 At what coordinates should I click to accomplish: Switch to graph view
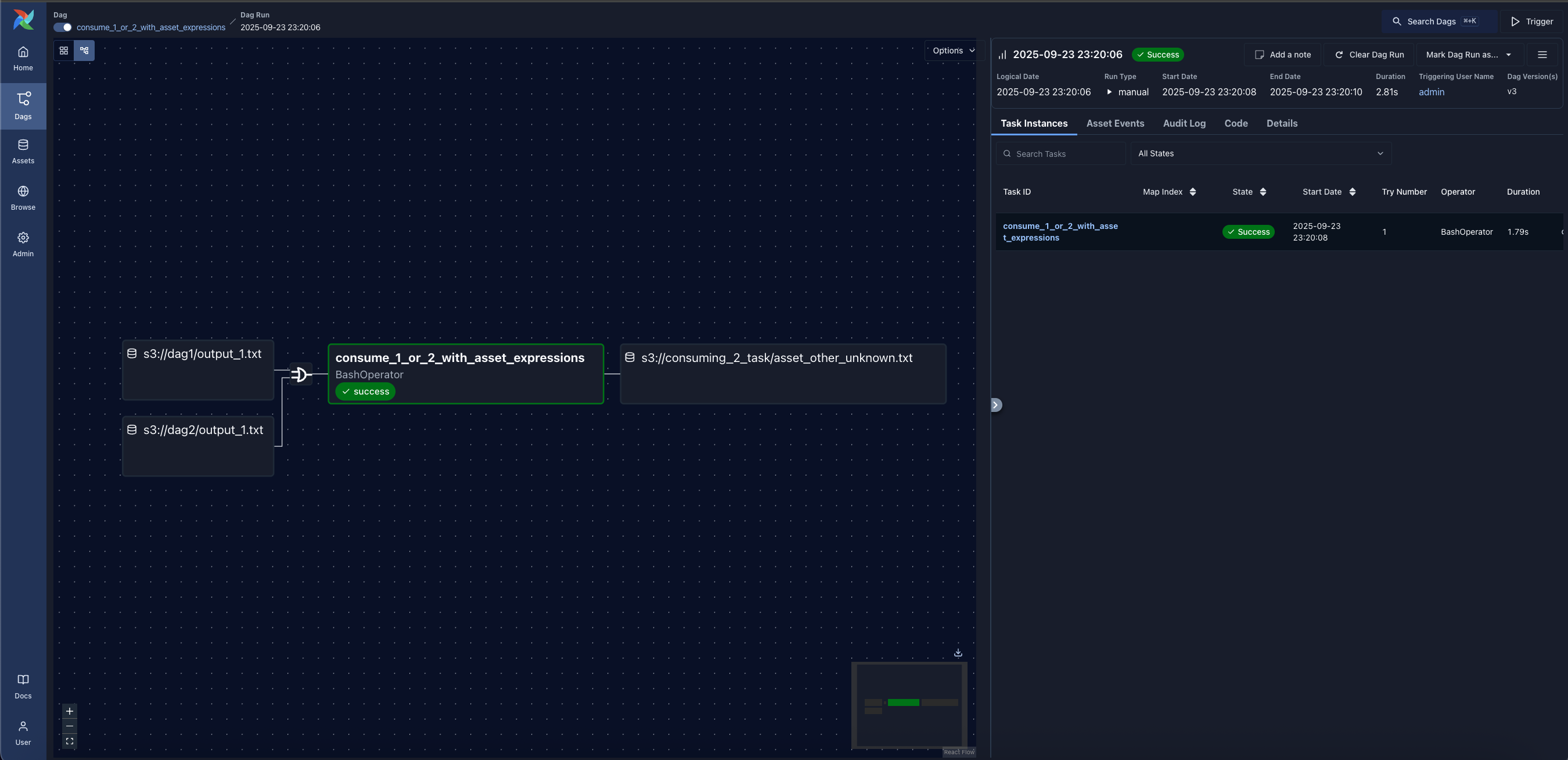(85, 51)
